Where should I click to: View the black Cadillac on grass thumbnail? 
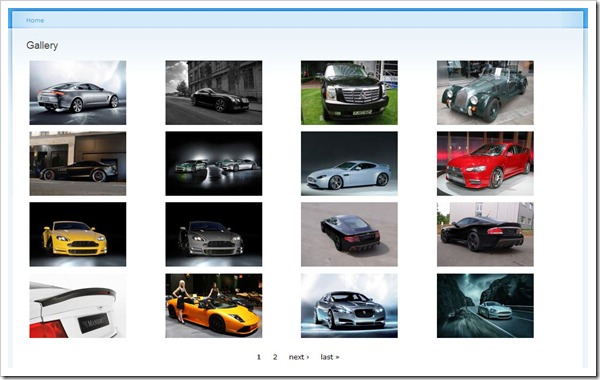pyautogui.click(x=349, y=93)
